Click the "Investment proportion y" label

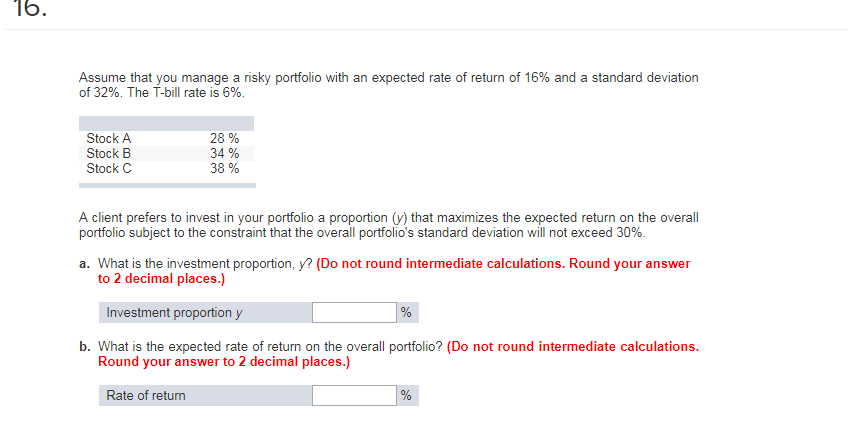pyautogui.click(x=174, y=313)
